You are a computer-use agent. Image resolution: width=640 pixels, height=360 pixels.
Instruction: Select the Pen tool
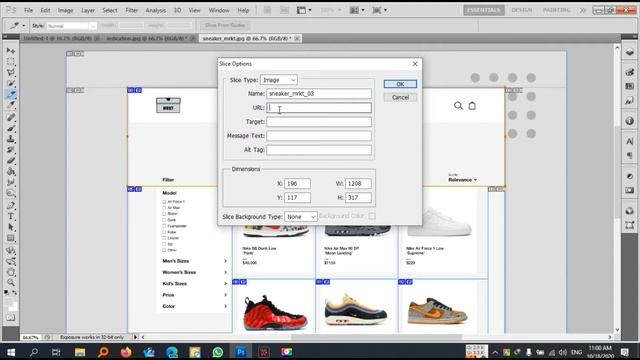pos(11,205)
